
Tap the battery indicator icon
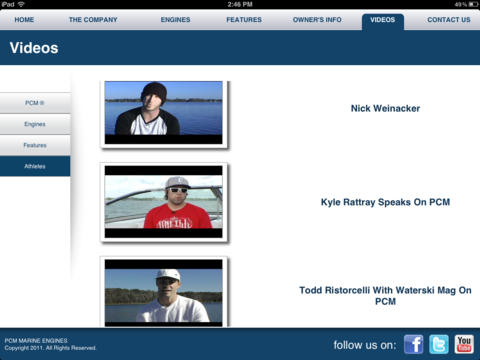click(473, 4)
